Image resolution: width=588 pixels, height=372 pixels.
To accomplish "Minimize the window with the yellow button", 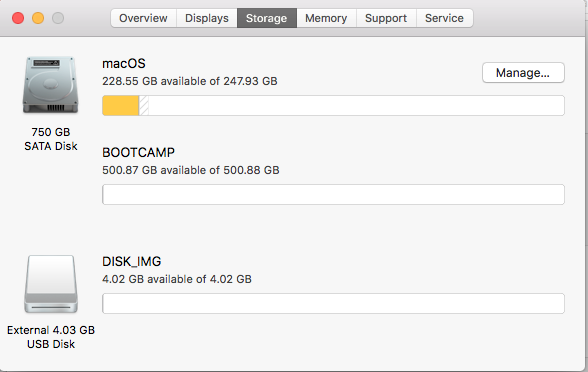I will 38,18.
